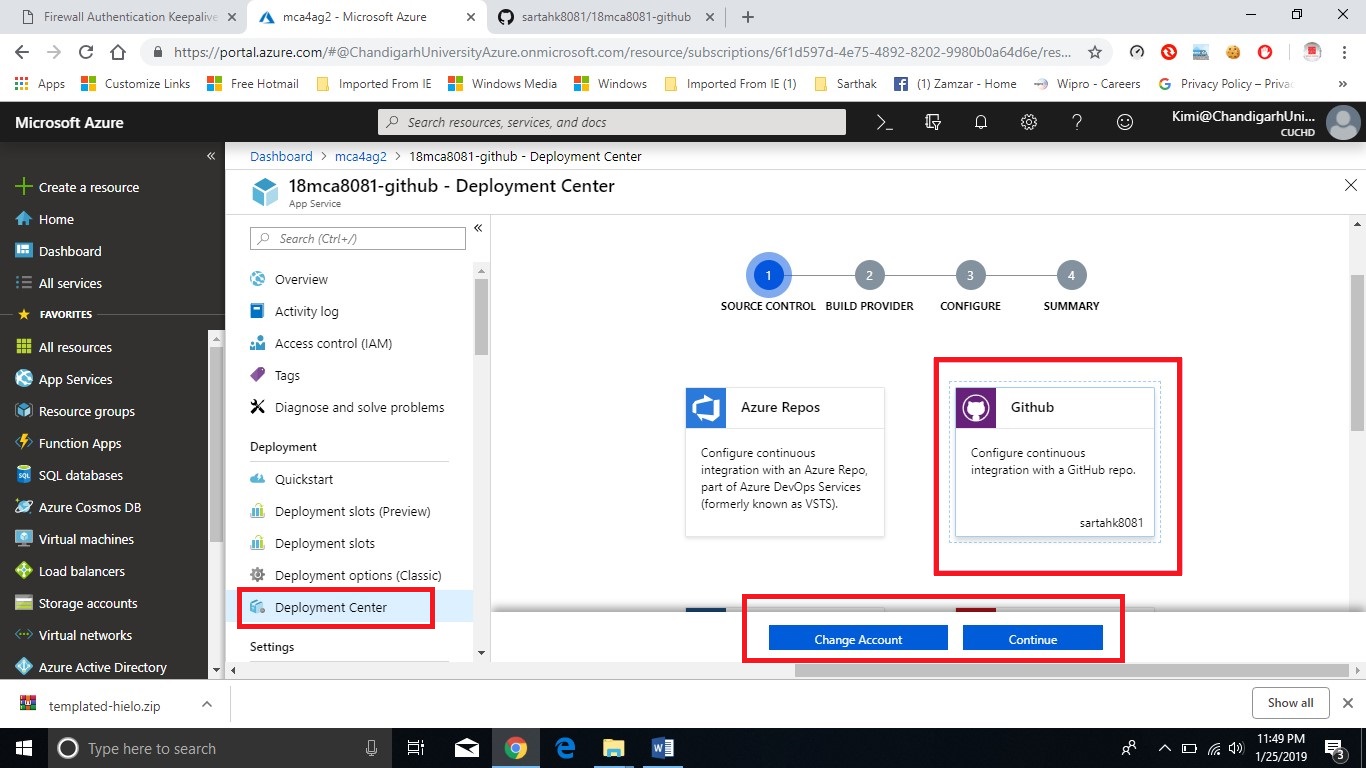The height and width of the screenshot is (768, 1366).
Task: Click the Azure Cosmos DB icon
Action: tap(24, 507)
